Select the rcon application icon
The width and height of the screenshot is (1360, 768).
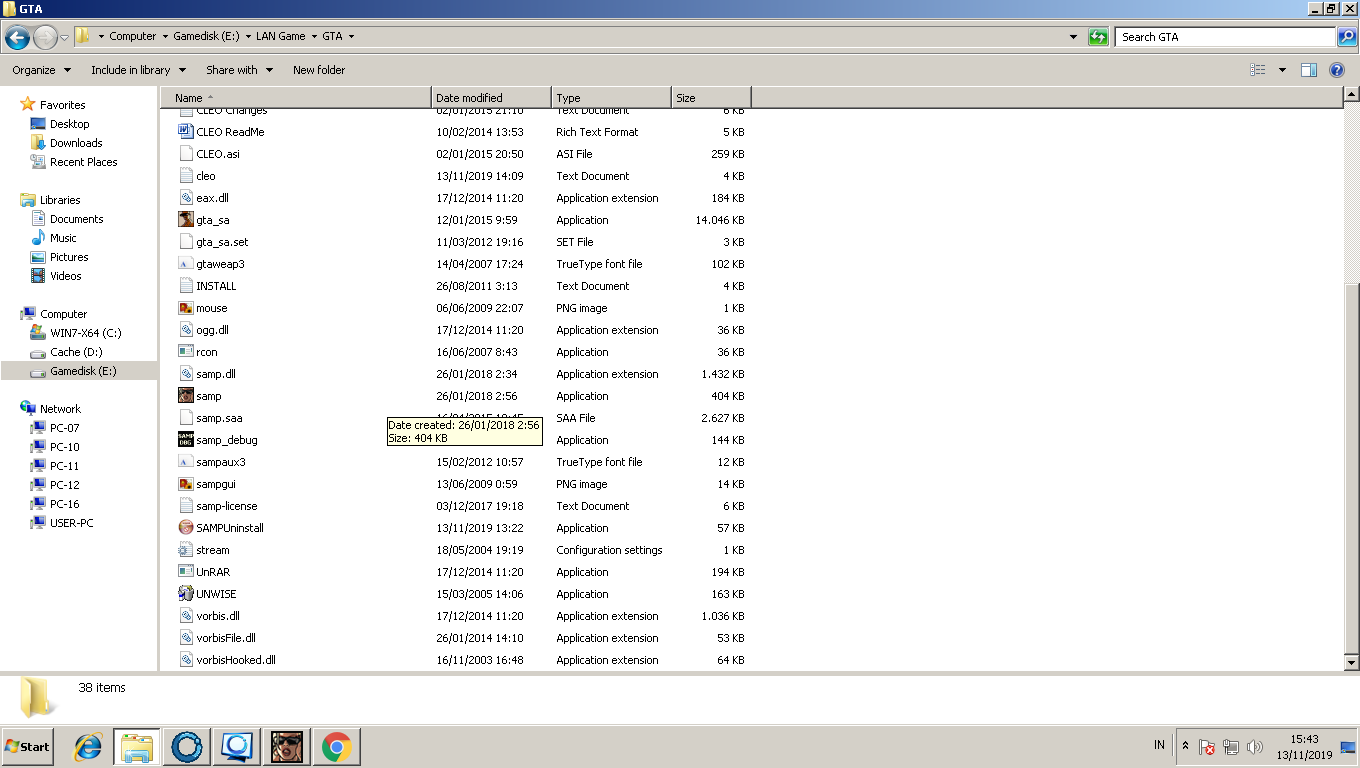tap(186, 352)
